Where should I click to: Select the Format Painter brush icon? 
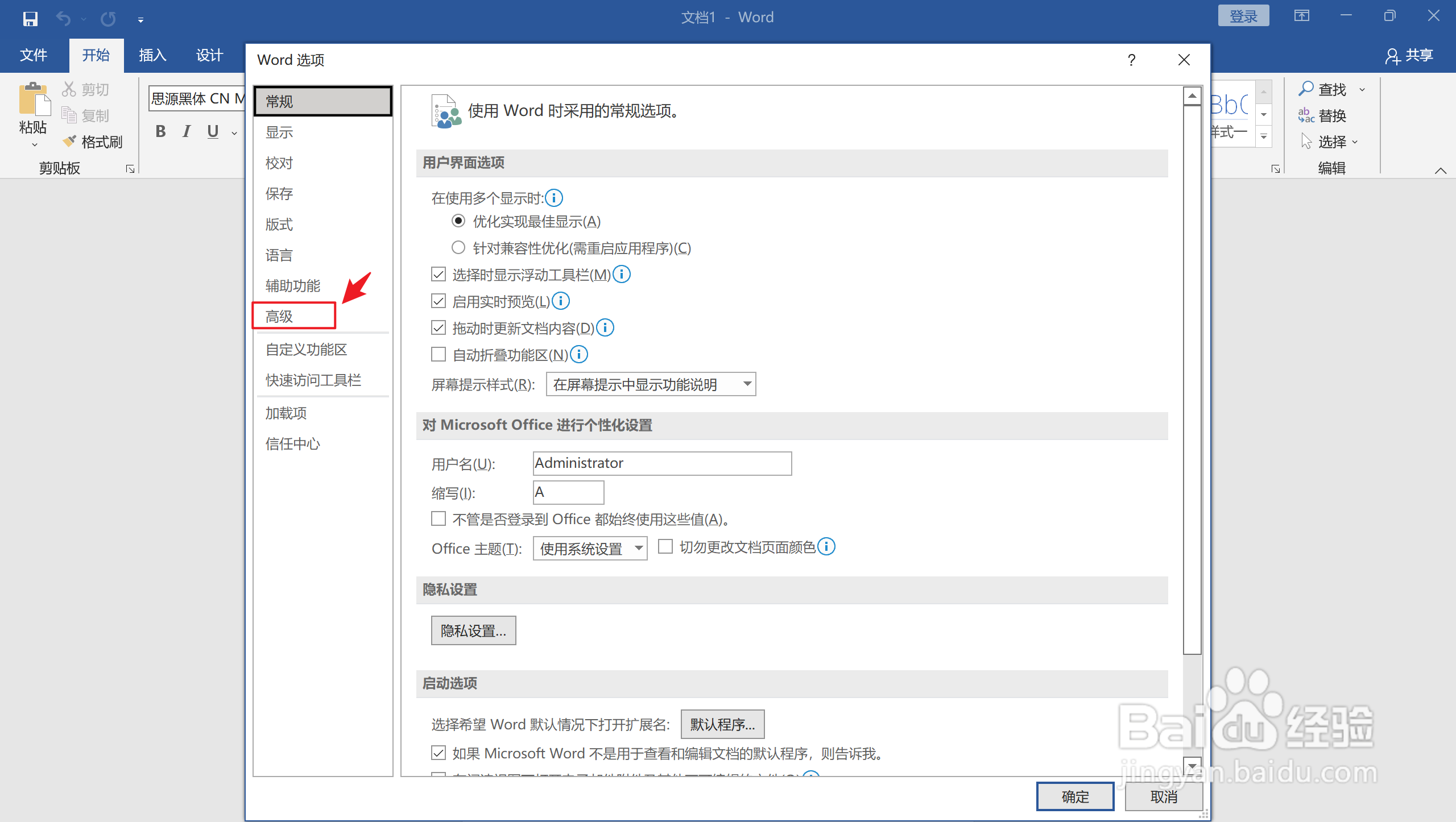point(69,141)
